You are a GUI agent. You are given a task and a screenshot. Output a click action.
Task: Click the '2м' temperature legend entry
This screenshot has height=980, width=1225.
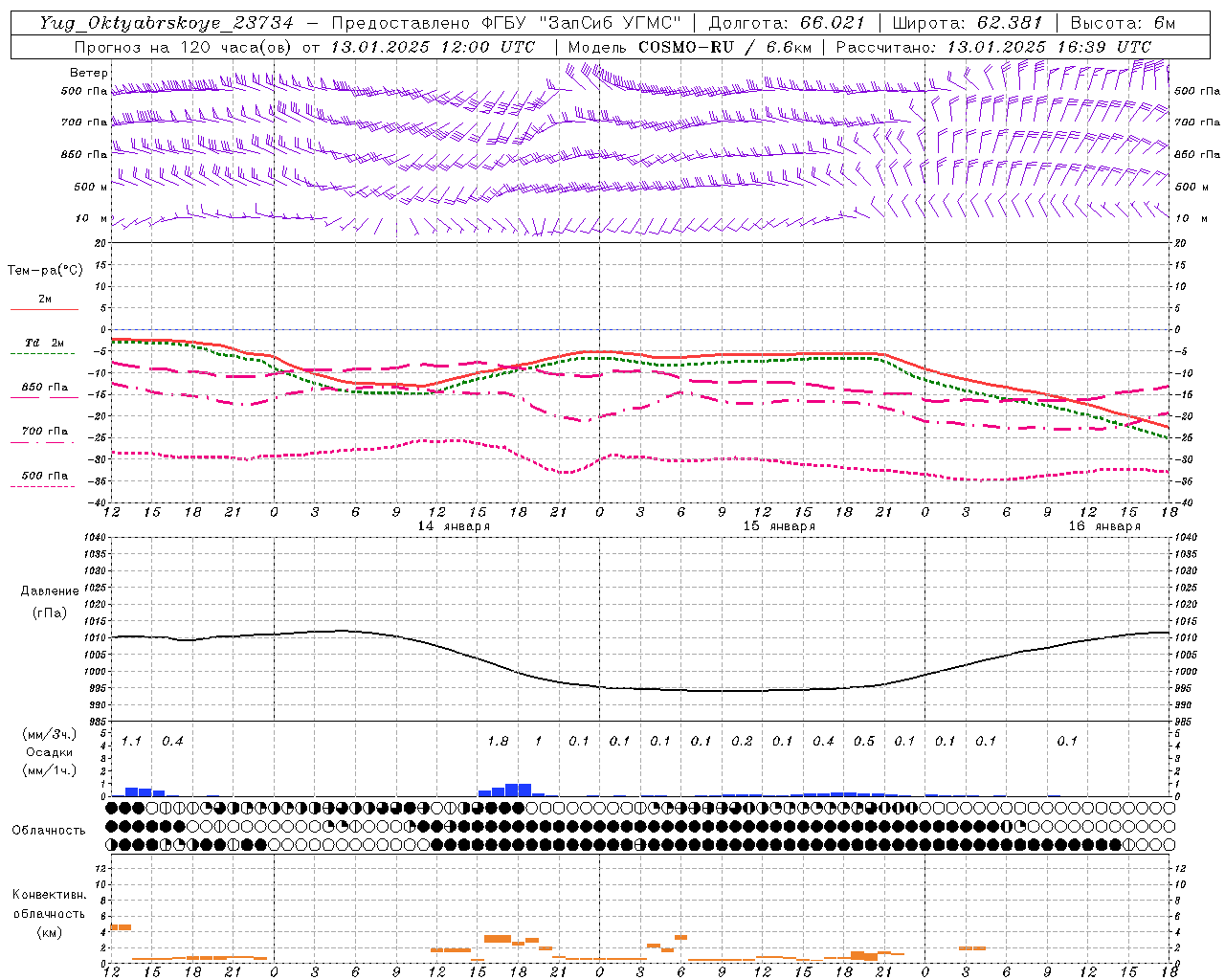45,299
